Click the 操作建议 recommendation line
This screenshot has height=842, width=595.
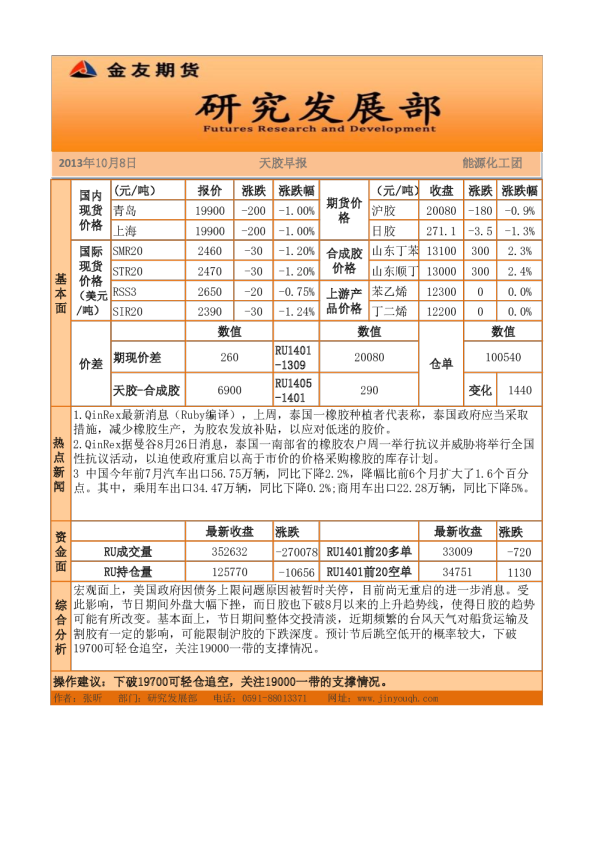220,682
